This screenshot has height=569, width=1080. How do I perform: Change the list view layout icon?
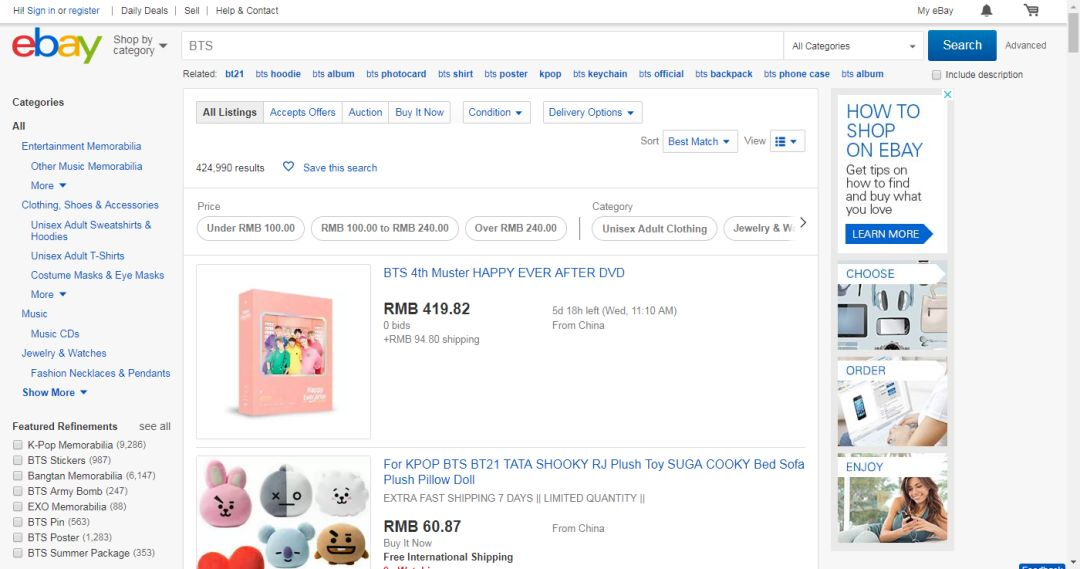click(788, 142)
